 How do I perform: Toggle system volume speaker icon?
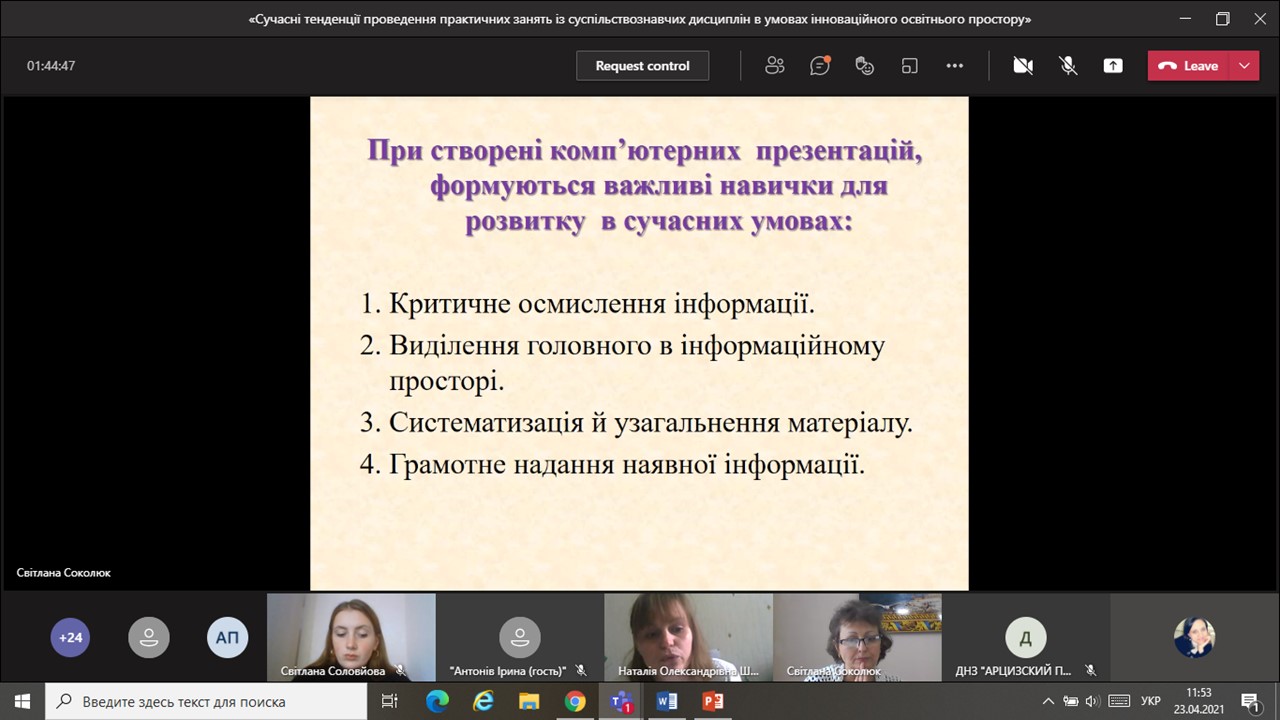[x=1092, y=701]
